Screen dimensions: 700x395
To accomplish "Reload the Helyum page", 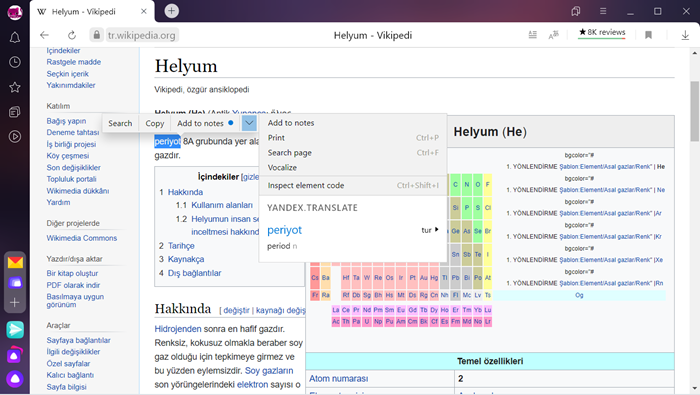I will [x=71, y=35].
